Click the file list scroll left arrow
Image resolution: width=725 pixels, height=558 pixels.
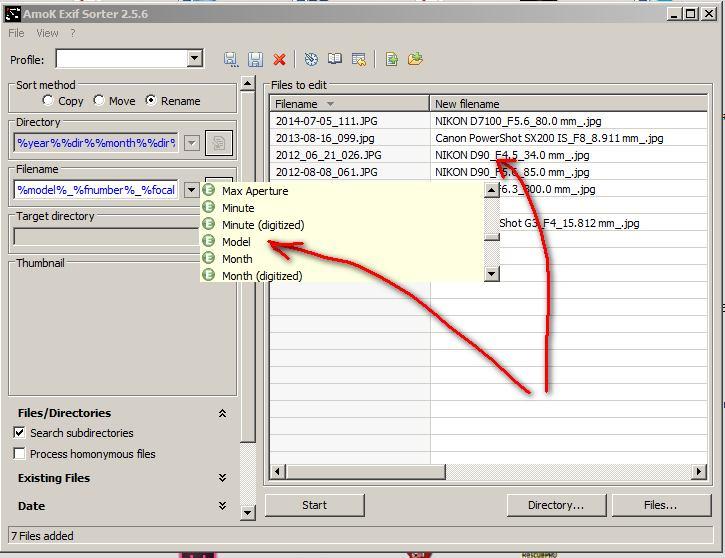[277, 472]
